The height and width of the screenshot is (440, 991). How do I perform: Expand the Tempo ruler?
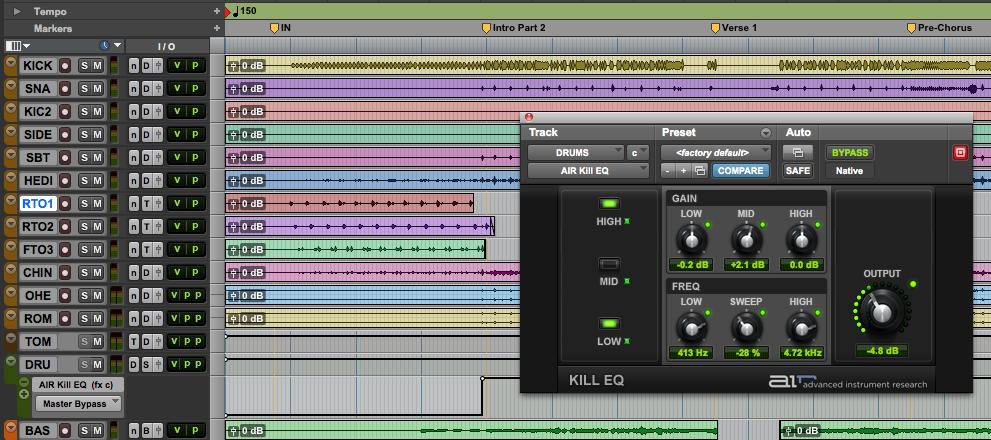[x=17, y=11]
